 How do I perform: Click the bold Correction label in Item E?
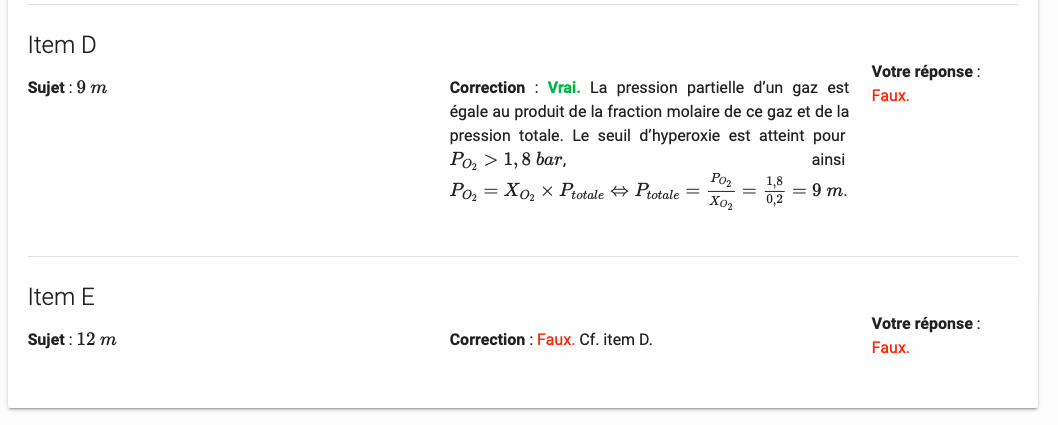click(487, 339)
